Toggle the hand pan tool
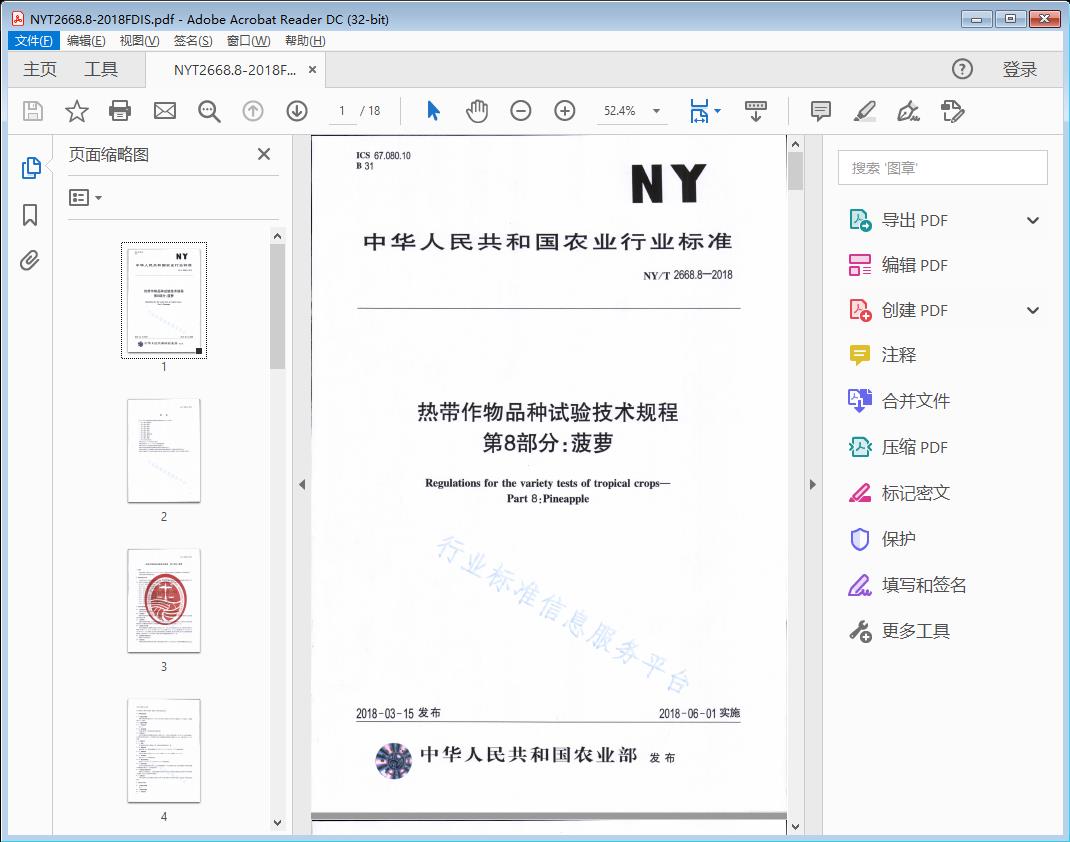Image resolution: width=1070 pixels, height=842 pixels. 477,111
